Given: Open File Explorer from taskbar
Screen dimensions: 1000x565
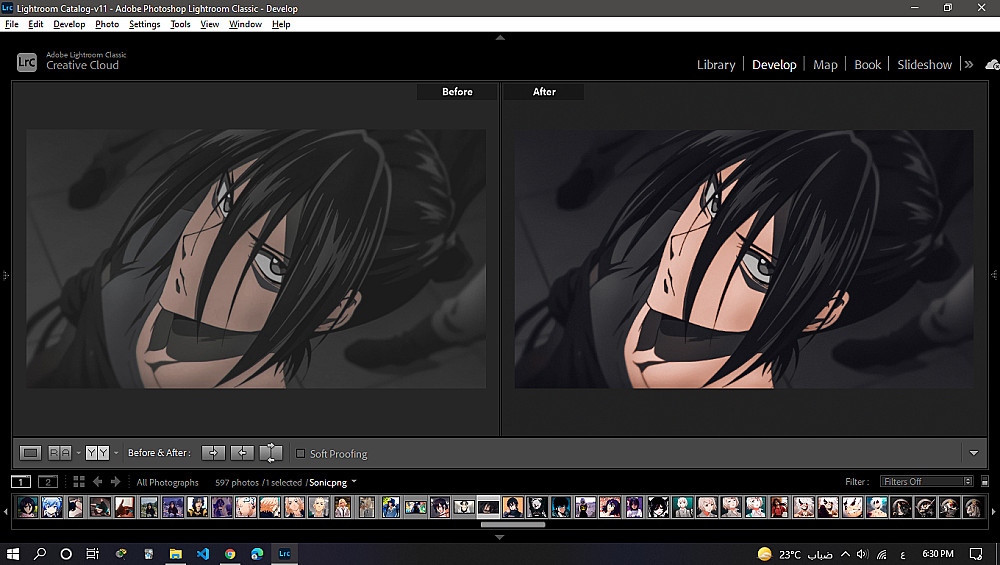Looking at the screenshot, I should pos(175,554).
